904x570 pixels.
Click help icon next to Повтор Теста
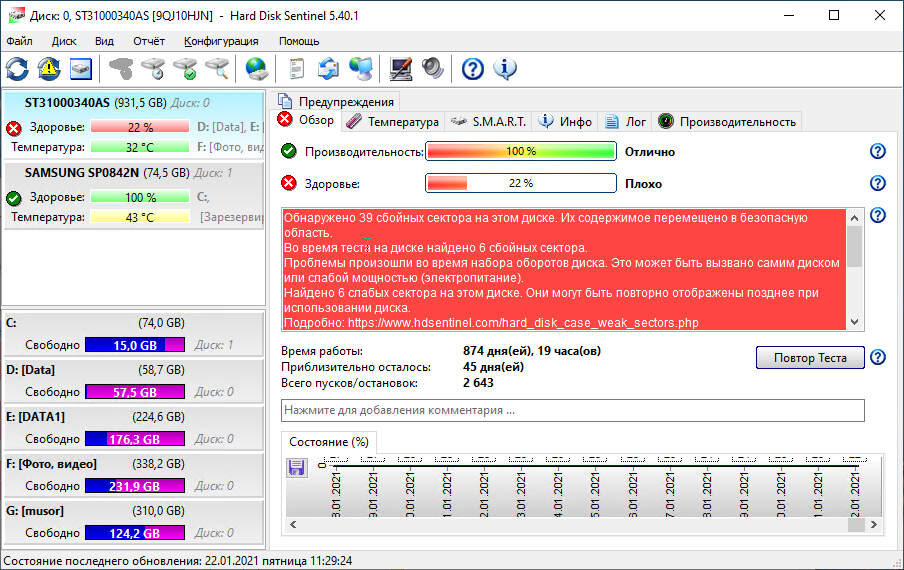[x=877, y=357]
